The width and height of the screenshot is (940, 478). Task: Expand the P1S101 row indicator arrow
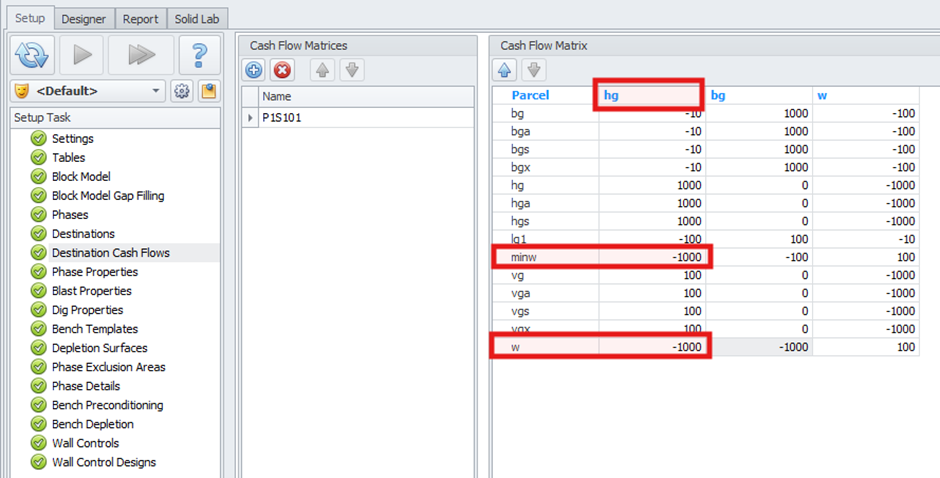tap(250, 118)
